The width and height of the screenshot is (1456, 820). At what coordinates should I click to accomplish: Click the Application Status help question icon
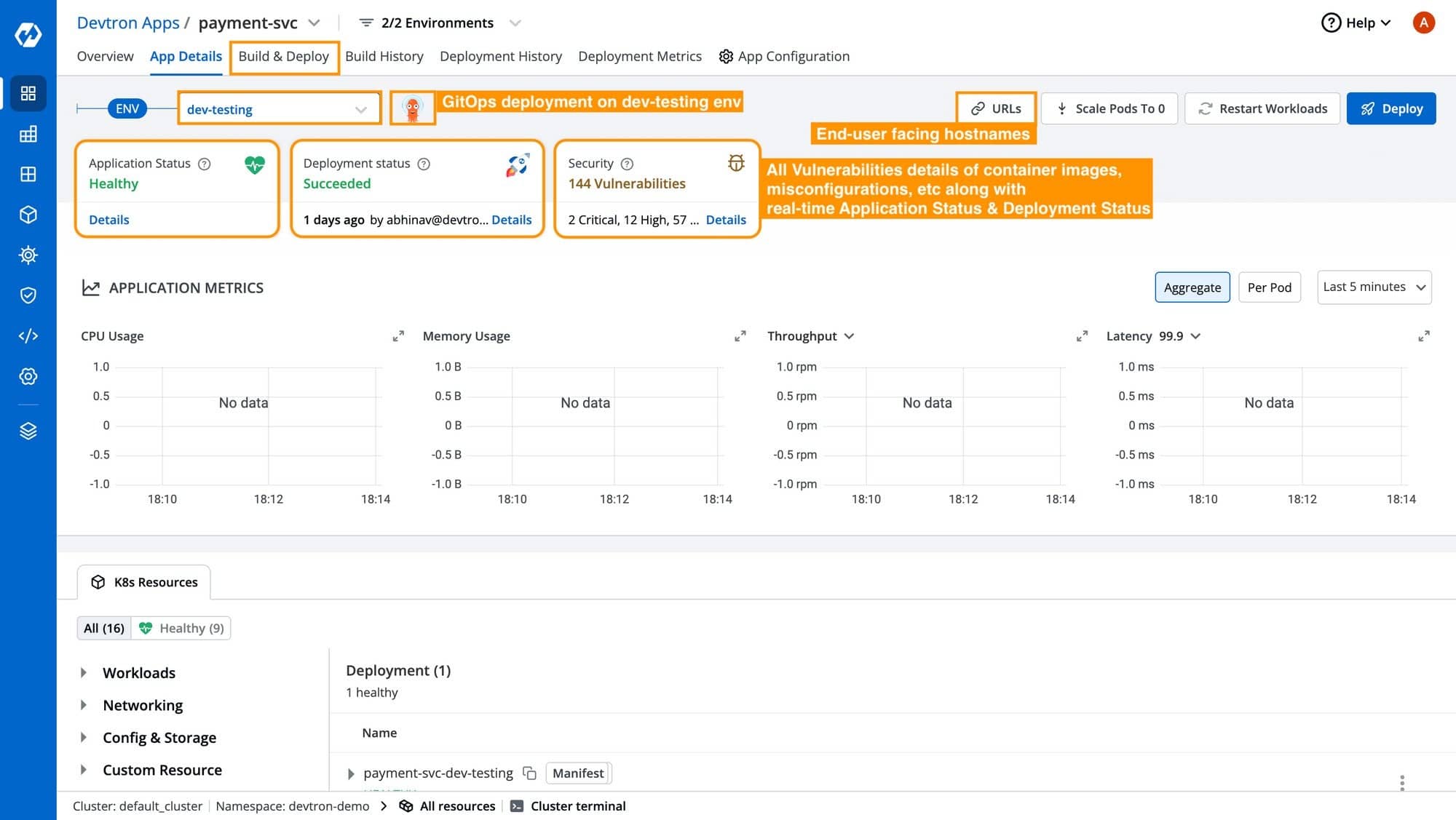205,164
